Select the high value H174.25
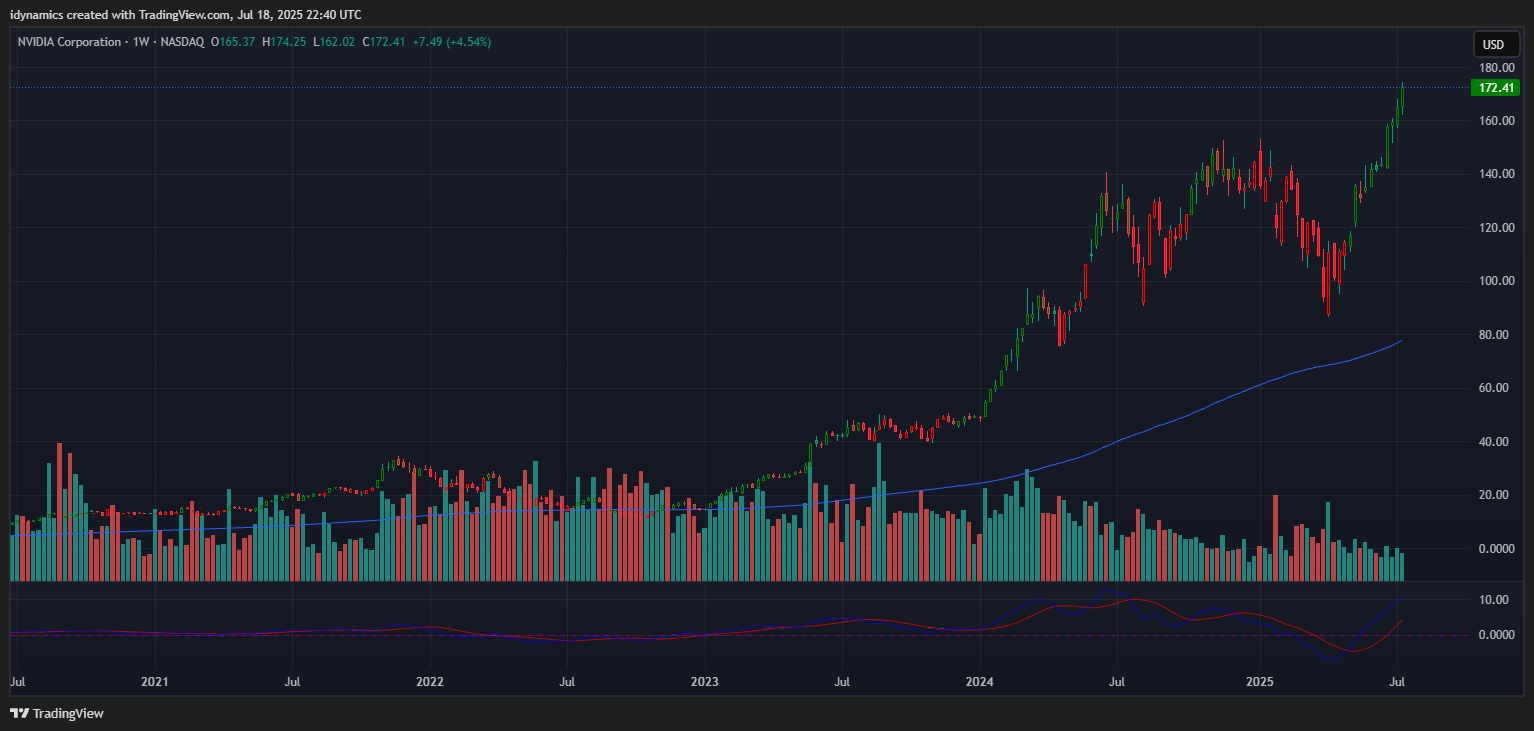Image resolution: width=1534 pixels, height=731 pixels. (284, 42)
